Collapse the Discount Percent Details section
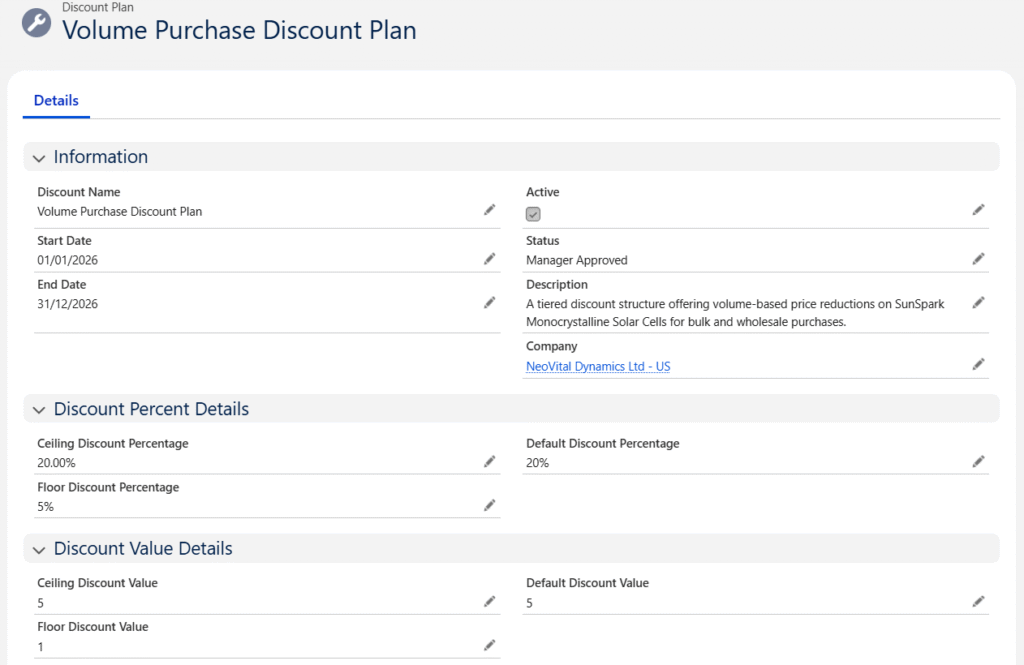The height and width of the screenshot is (665, 1024). 39,410
